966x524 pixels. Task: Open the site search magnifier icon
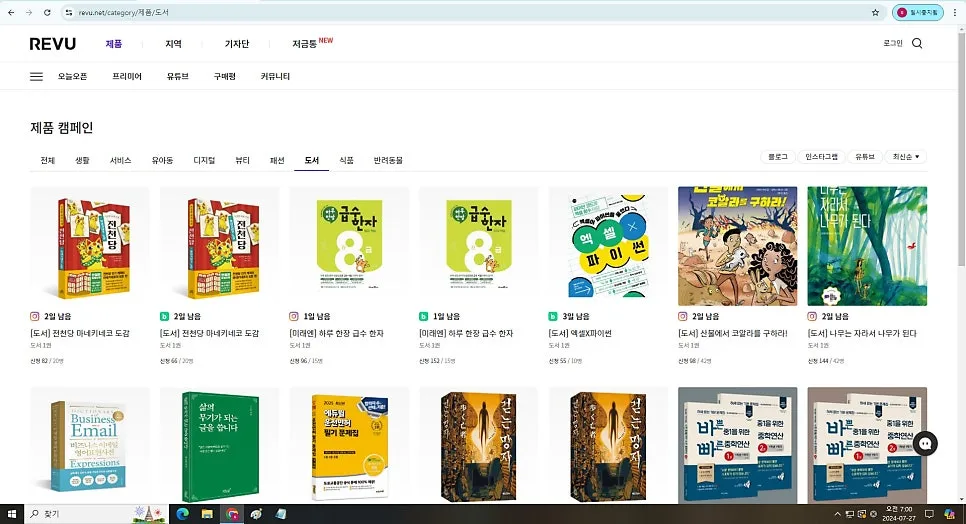point(917,43)
